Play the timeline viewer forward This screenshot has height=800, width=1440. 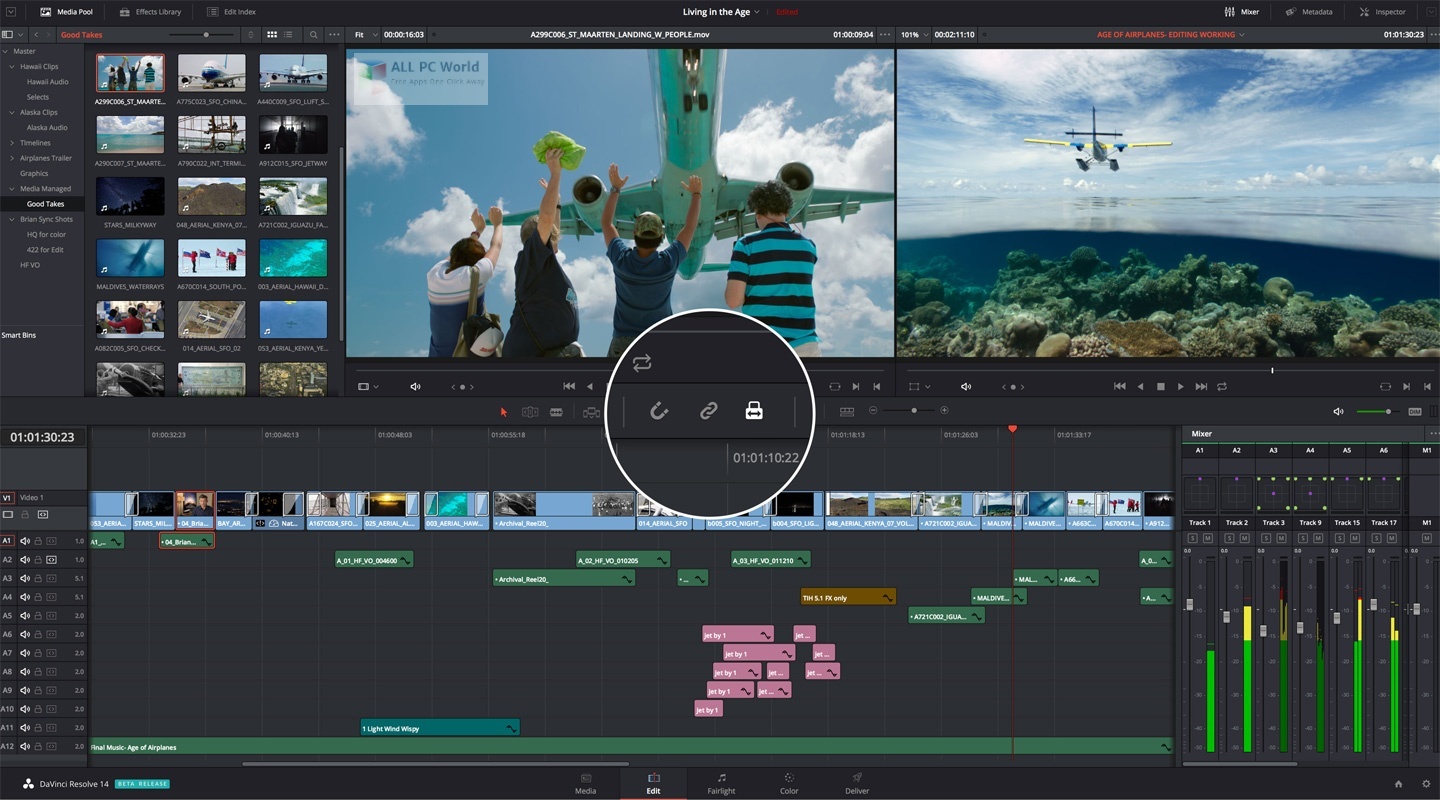[x=1181, y=386]
